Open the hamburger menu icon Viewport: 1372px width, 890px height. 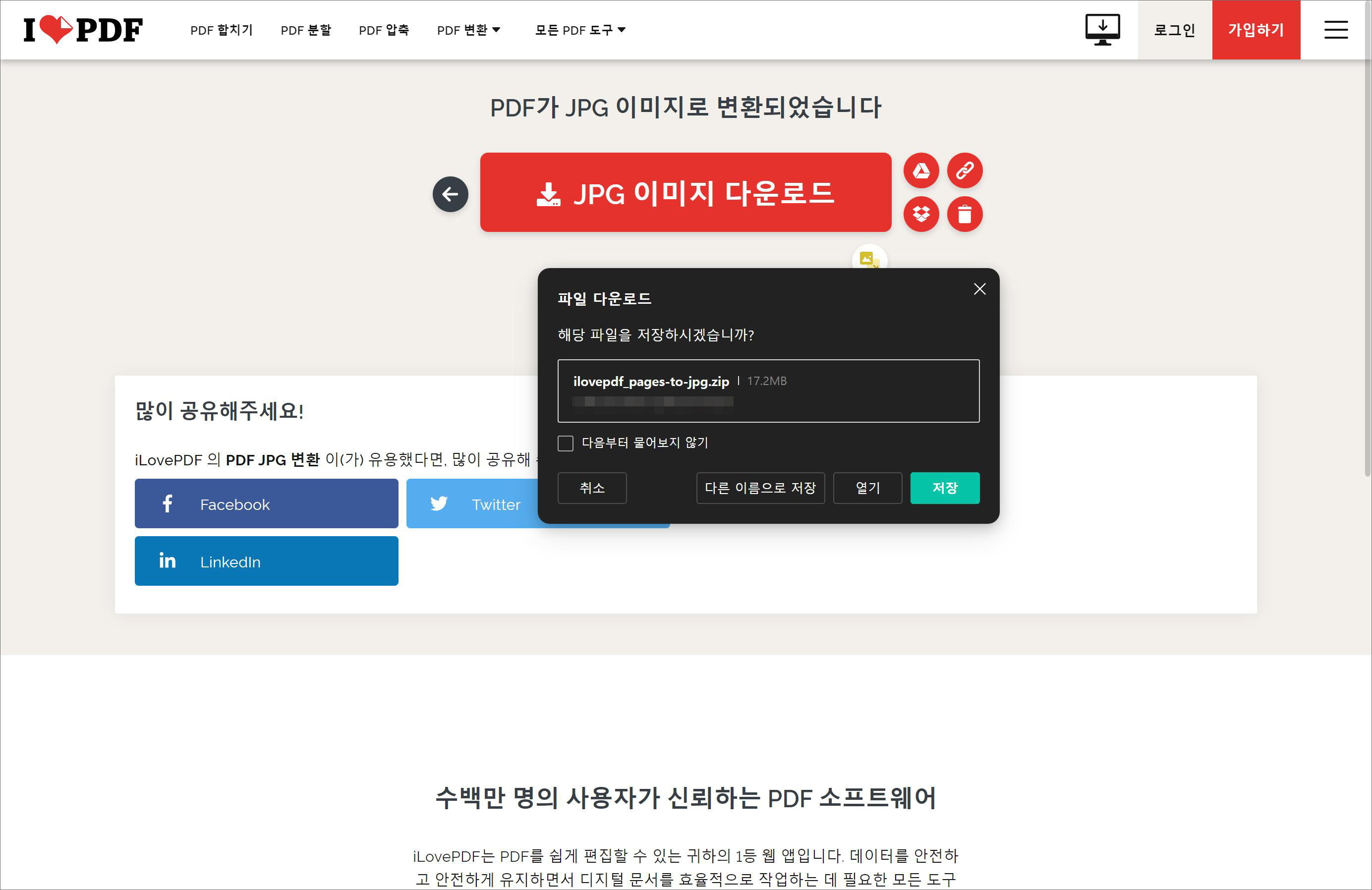click(1335, 29)
